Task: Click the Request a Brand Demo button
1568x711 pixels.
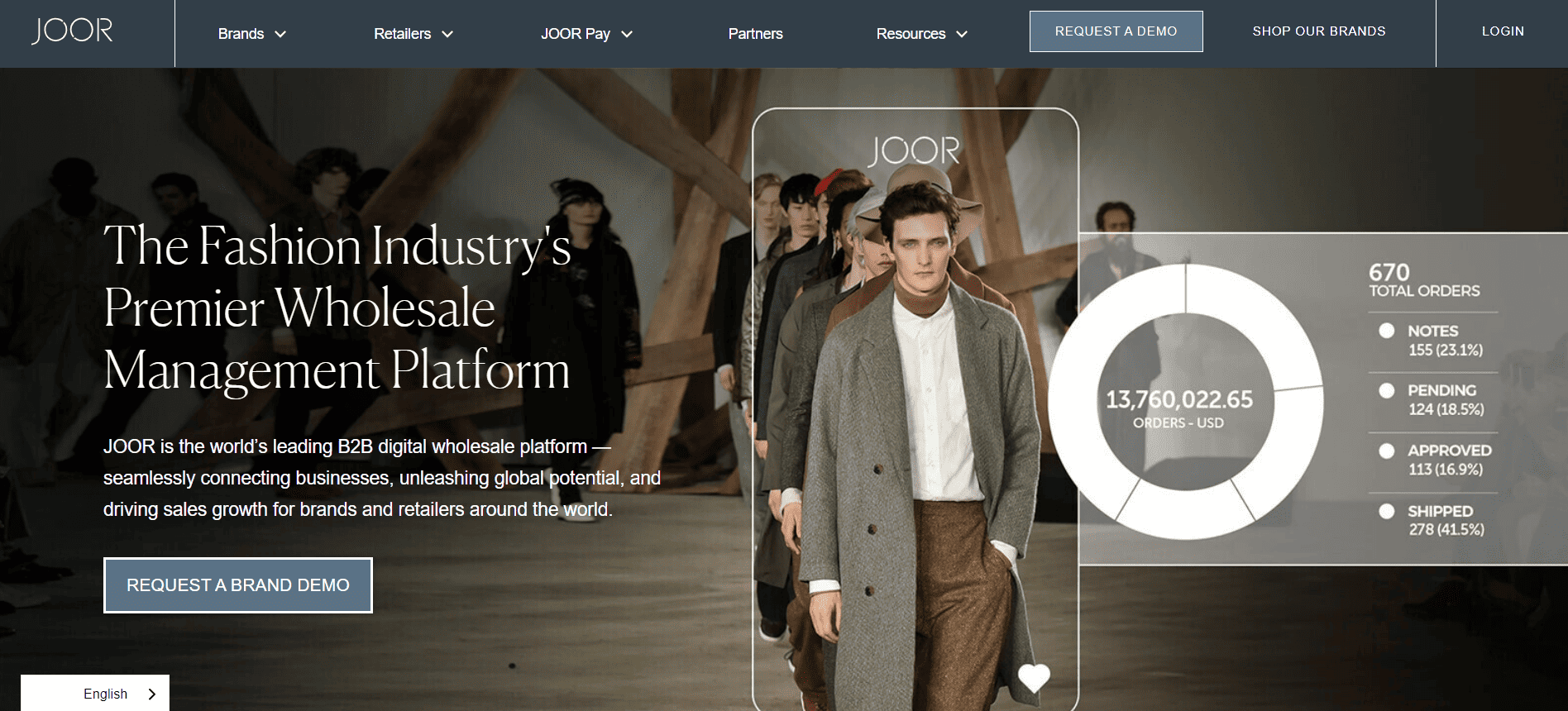Action: pyautogui.click(x=238, y=585)
